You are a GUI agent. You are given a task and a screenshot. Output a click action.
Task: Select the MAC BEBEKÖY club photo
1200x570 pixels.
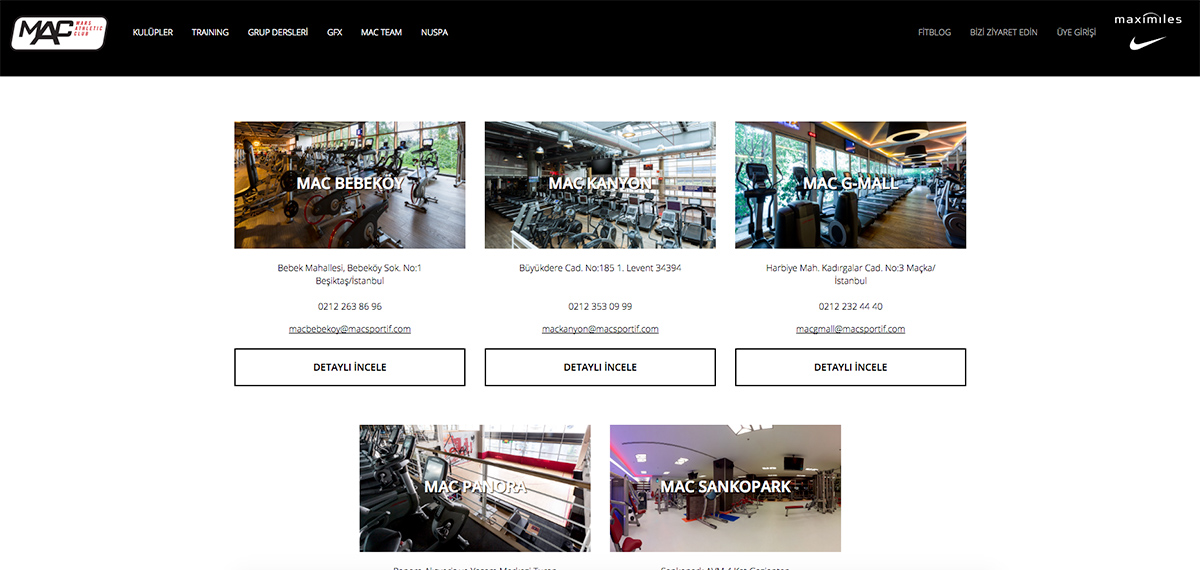coord(350,185)
